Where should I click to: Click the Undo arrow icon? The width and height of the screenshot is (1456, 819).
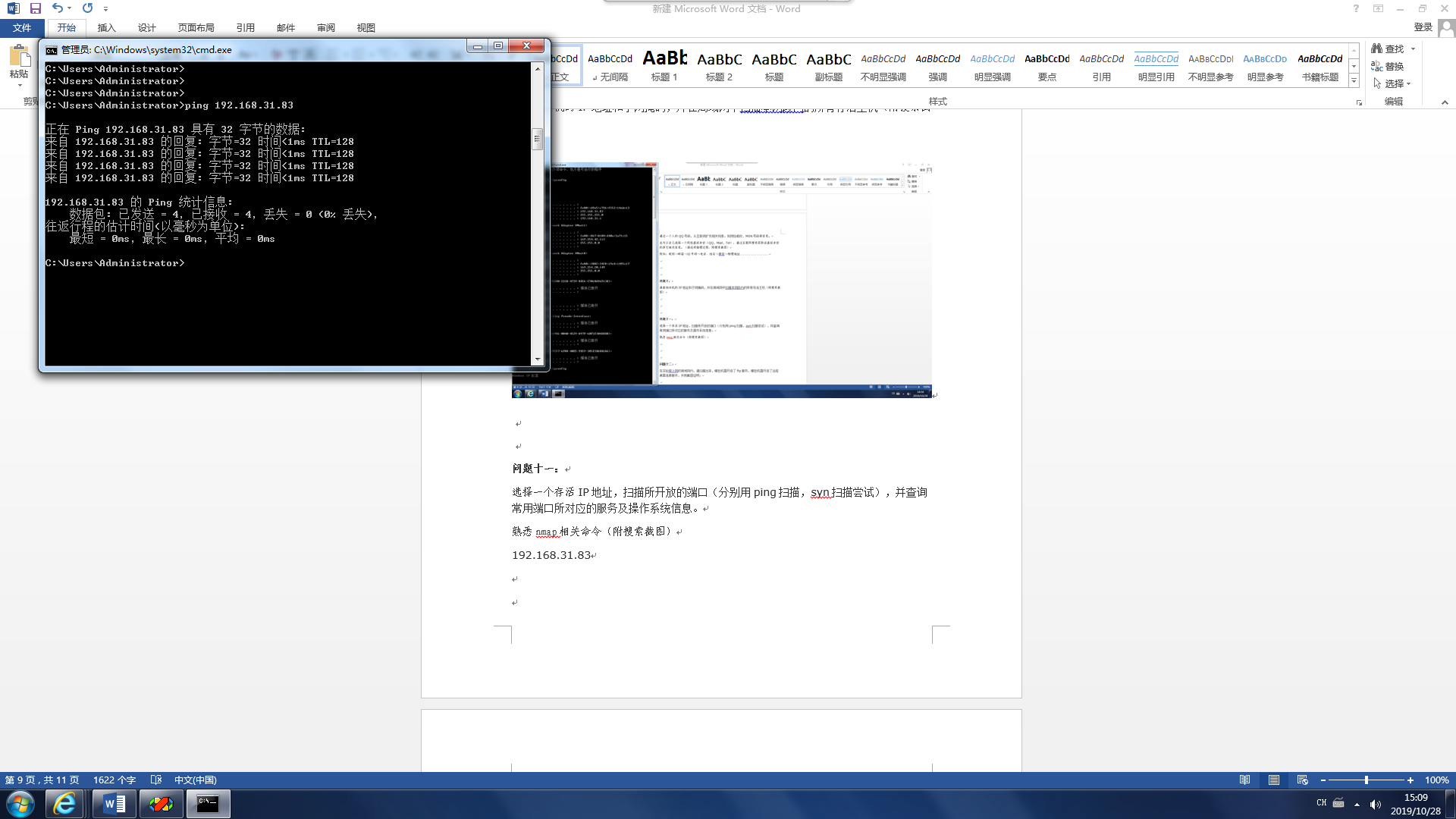[58, 8]
